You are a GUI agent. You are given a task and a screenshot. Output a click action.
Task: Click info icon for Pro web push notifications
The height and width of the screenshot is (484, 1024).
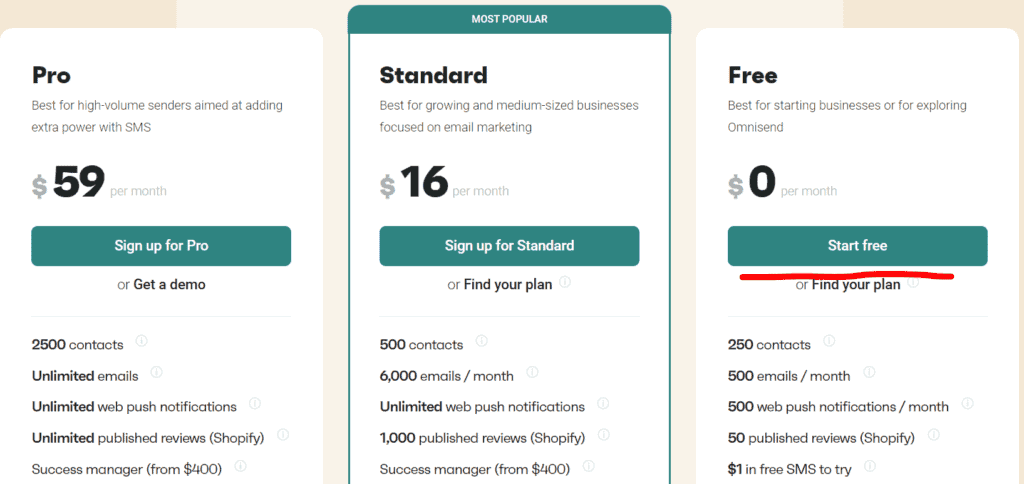click(x=255, y=404)
